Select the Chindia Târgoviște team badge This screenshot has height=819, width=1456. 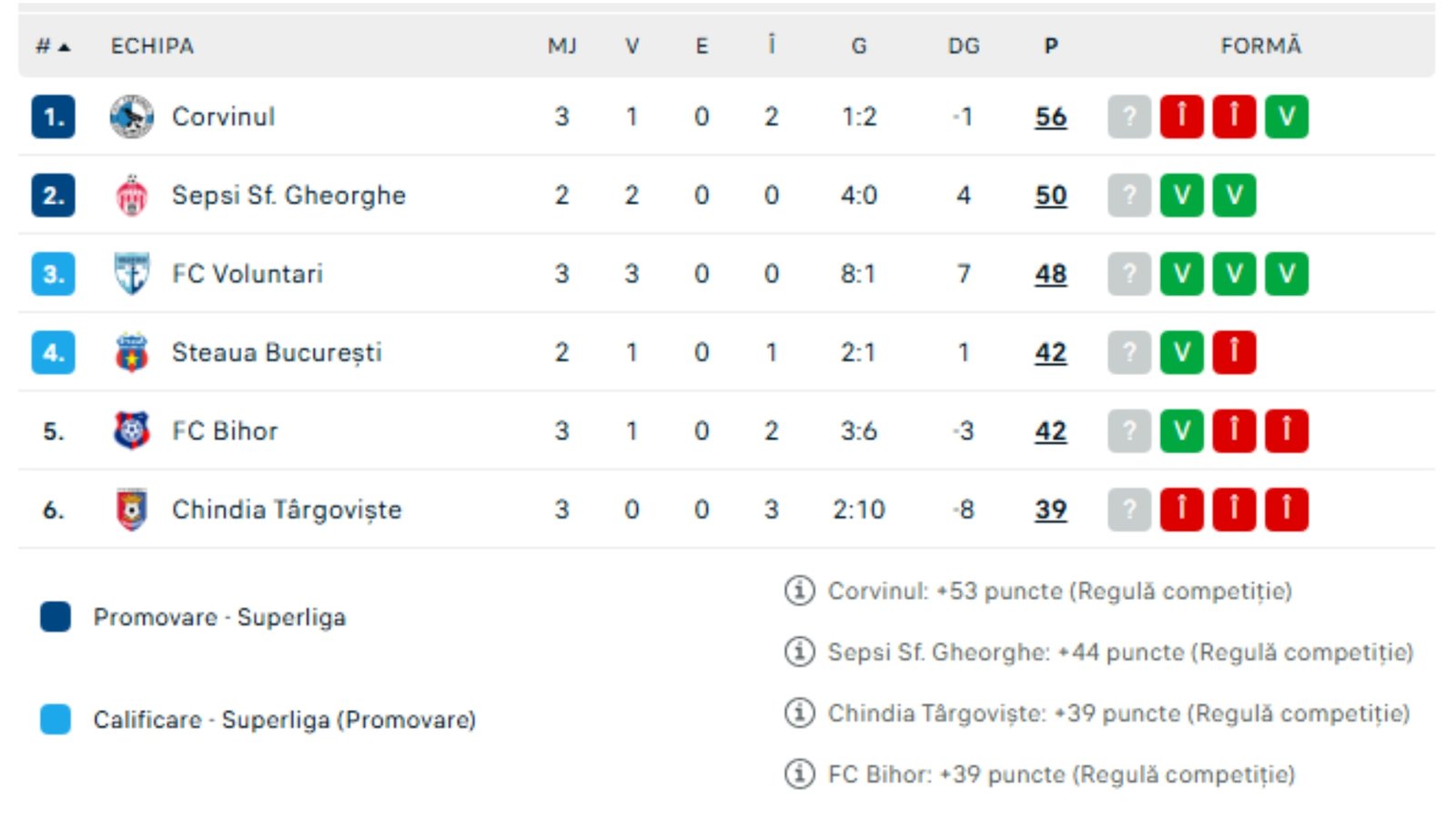(134, 510)
